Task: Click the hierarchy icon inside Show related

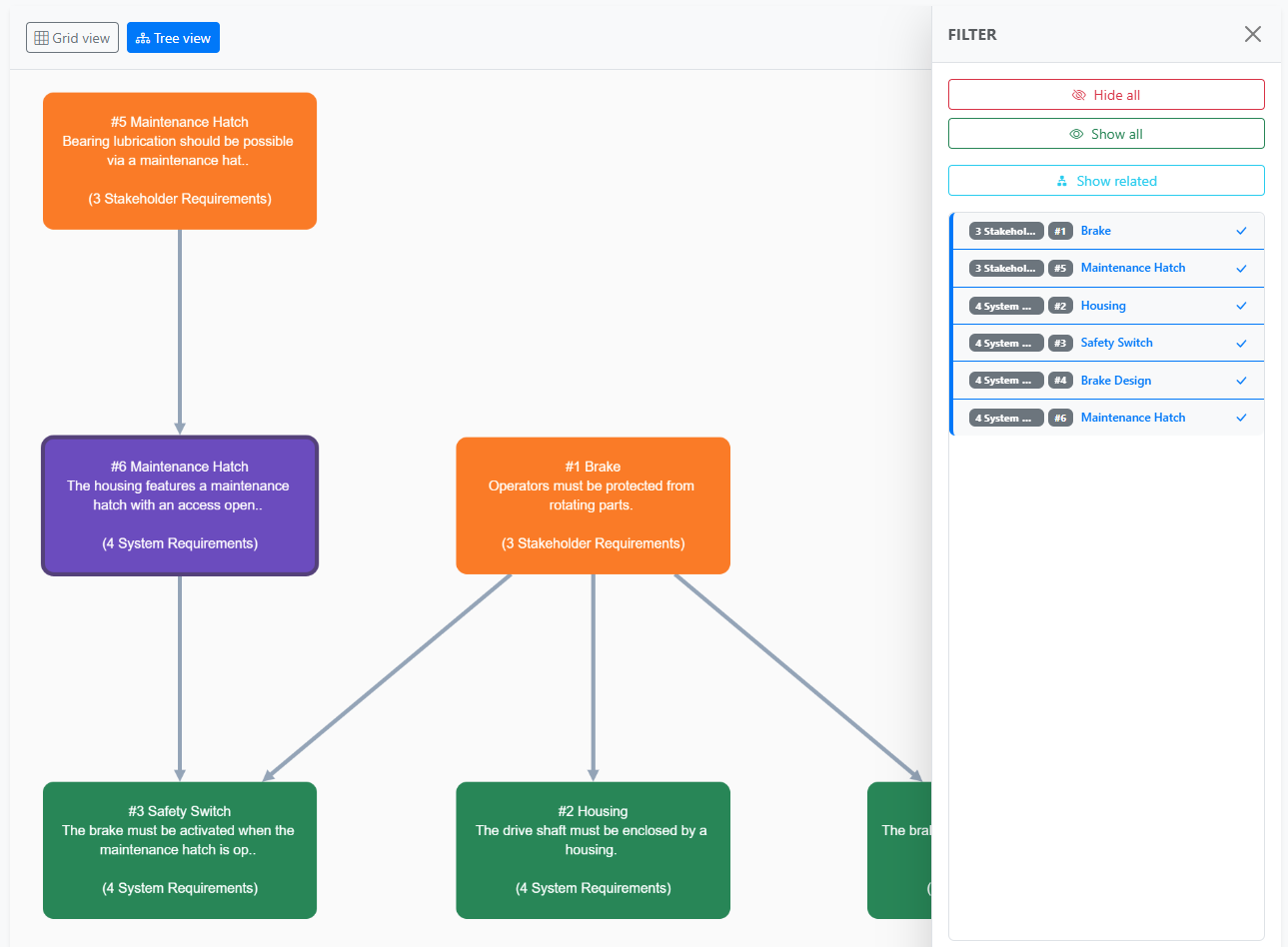Action: coord(1062,181)
